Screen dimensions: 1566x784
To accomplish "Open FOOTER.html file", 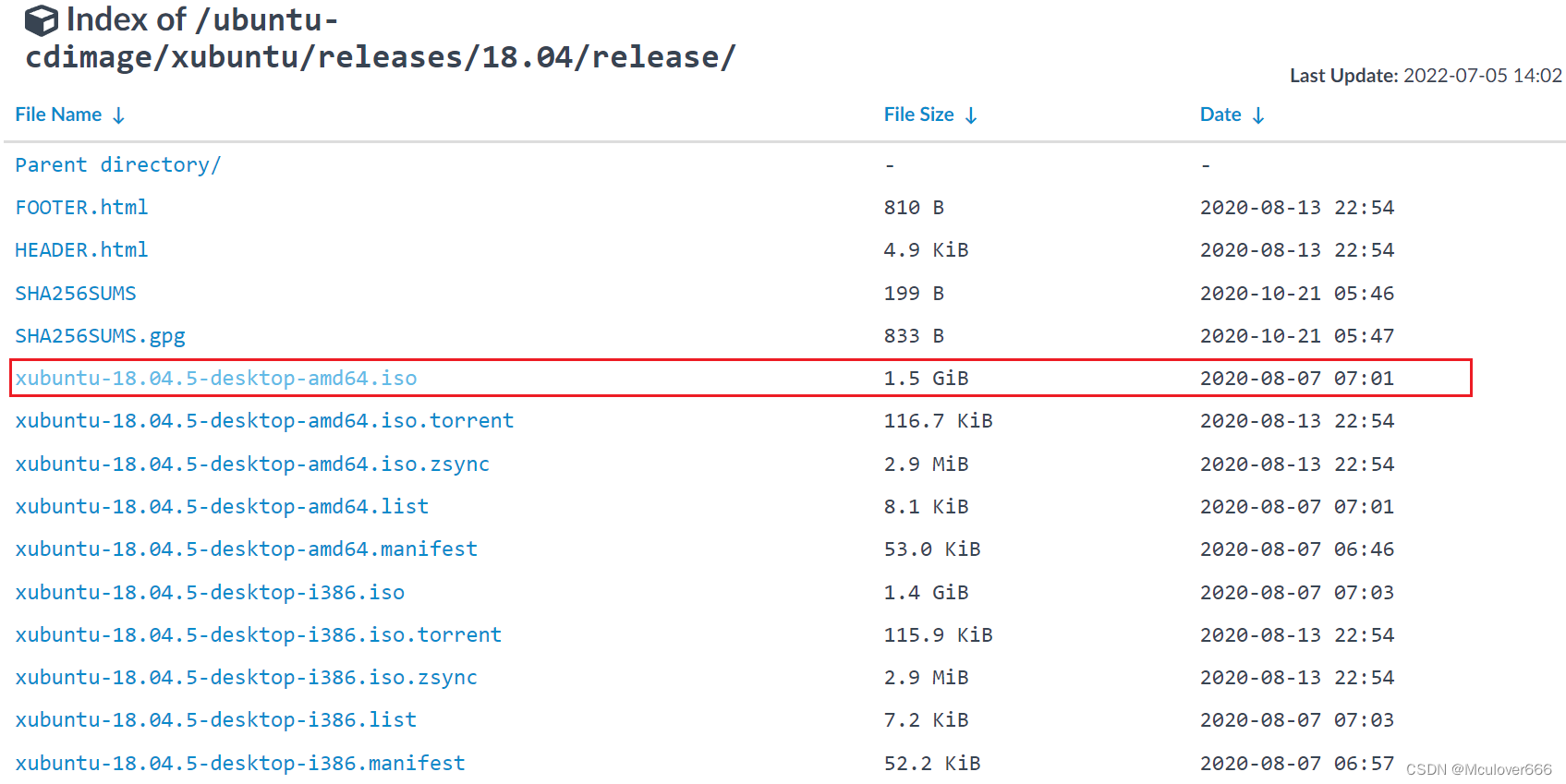I will click(x=81, y=208).
